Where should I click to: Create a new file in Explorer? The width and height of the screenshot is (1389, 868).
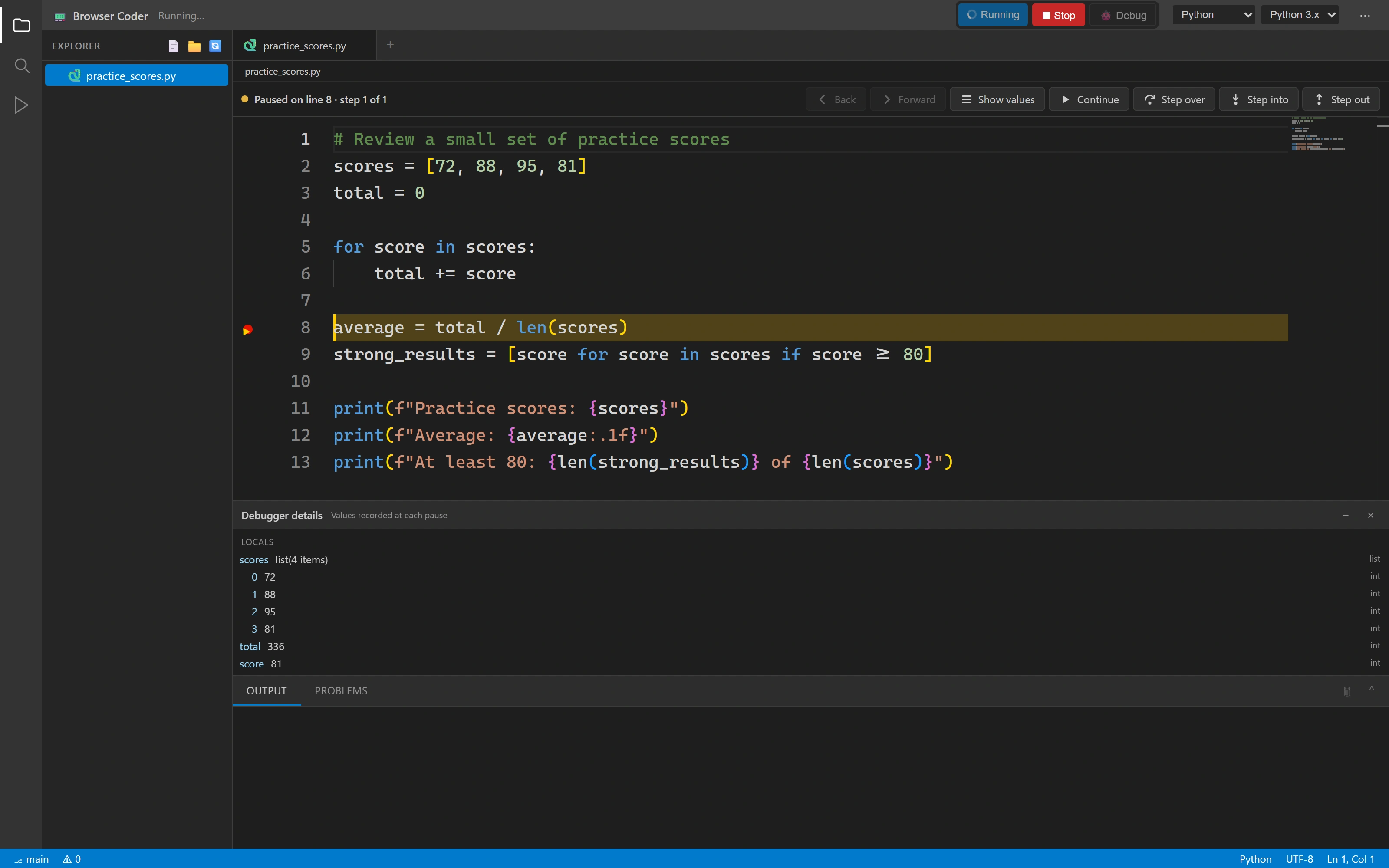(173, 46)
